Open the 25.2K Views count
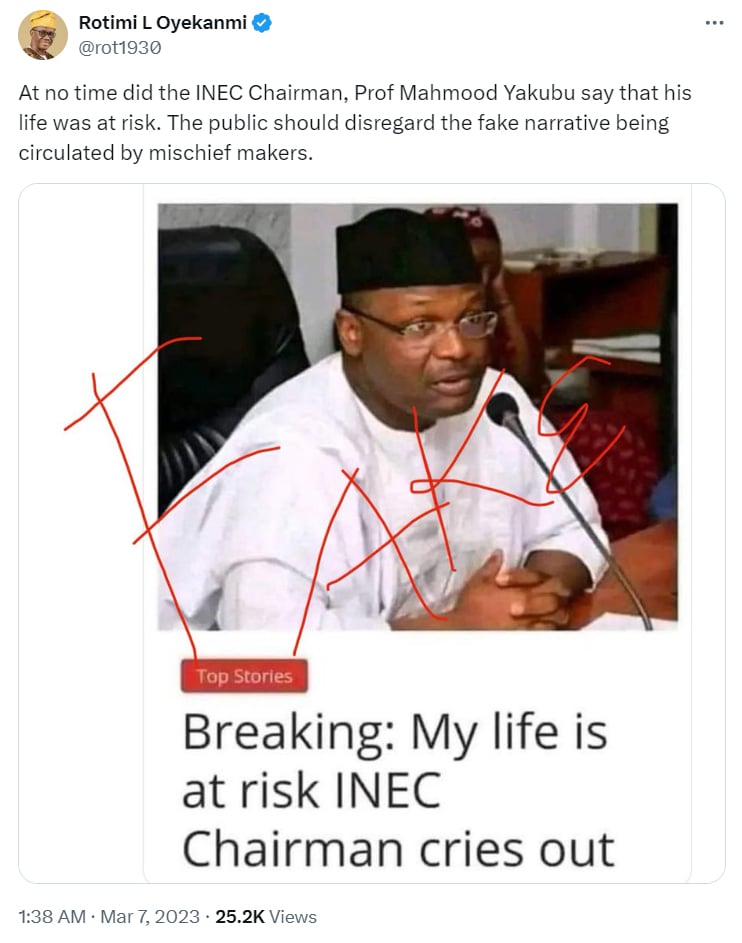742x943 pixels. 266,917
